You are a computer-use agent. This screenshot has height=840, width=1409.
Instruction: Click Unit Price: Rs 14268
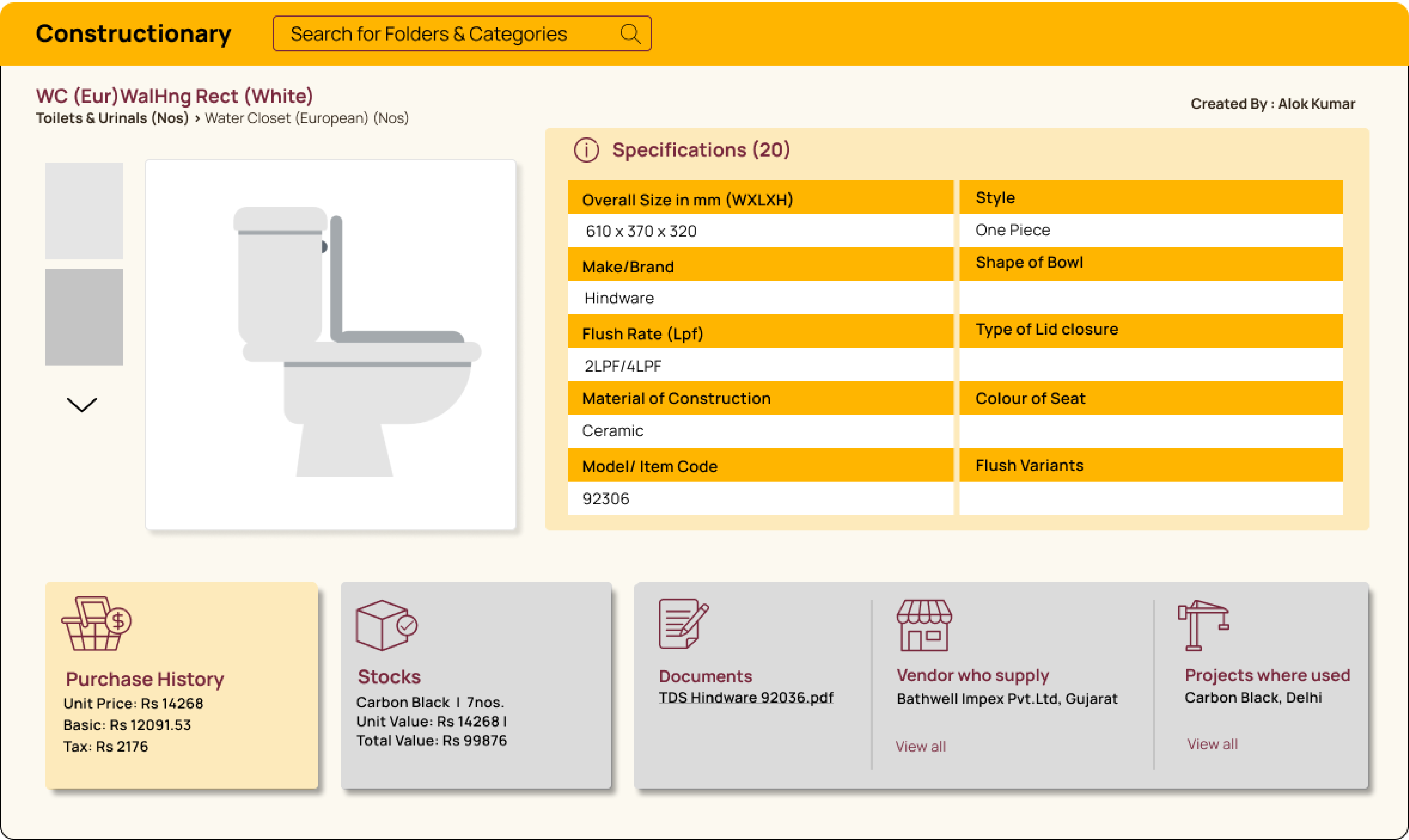coord(134,703)
